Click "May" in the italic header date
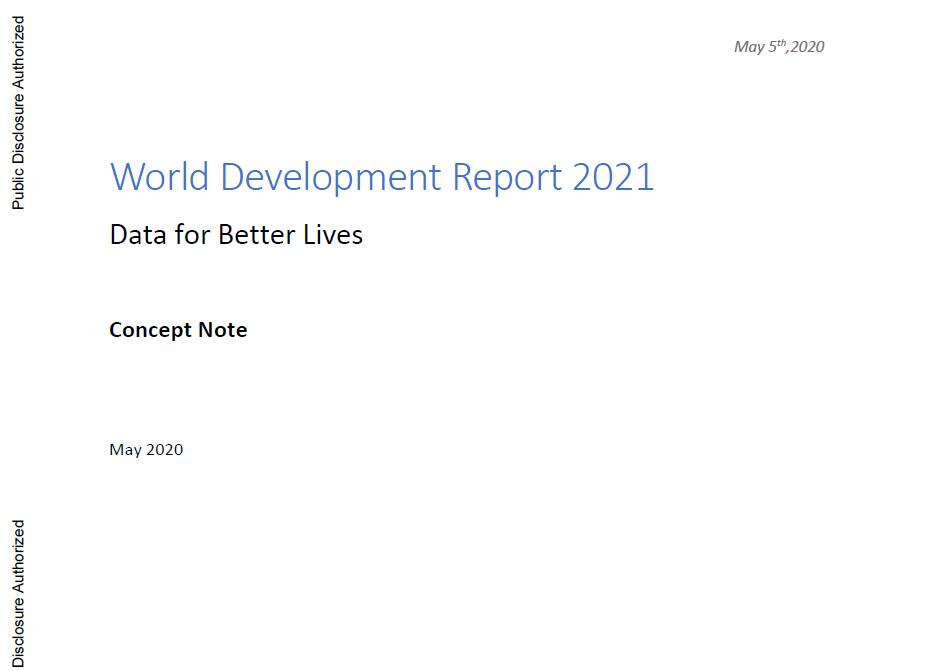 pos(749,47)
